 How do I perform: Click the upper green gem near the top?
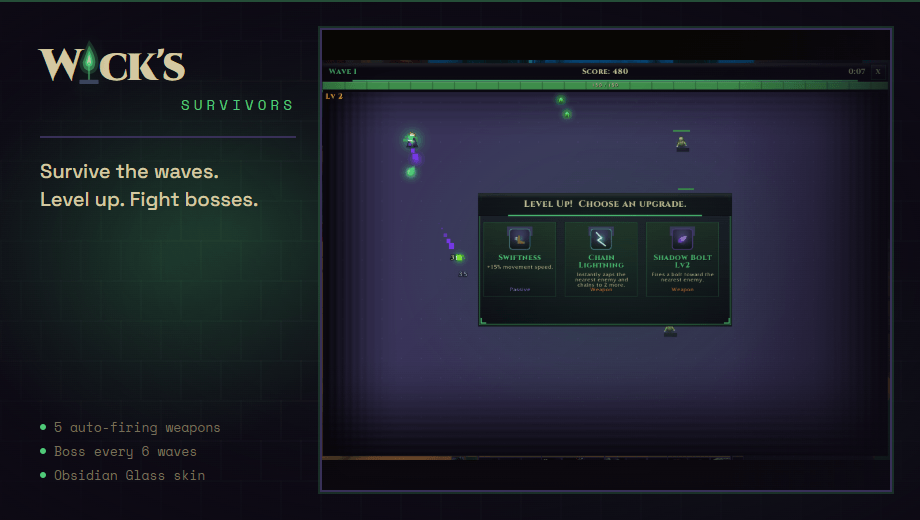pyautogui.click(x=560, y=100)
